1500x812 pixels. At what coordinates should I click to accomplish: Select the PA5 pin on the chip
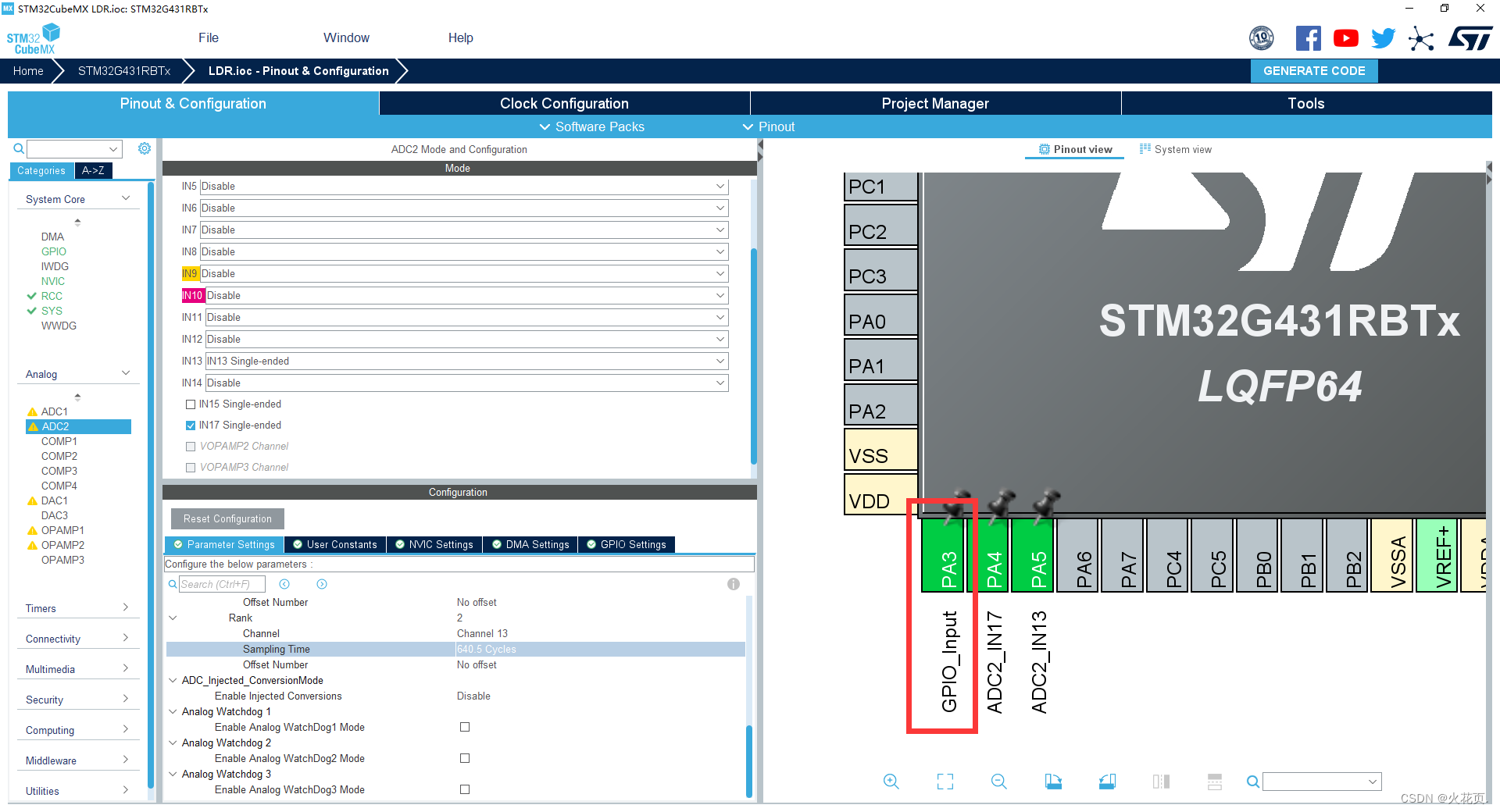(1033, 556)
